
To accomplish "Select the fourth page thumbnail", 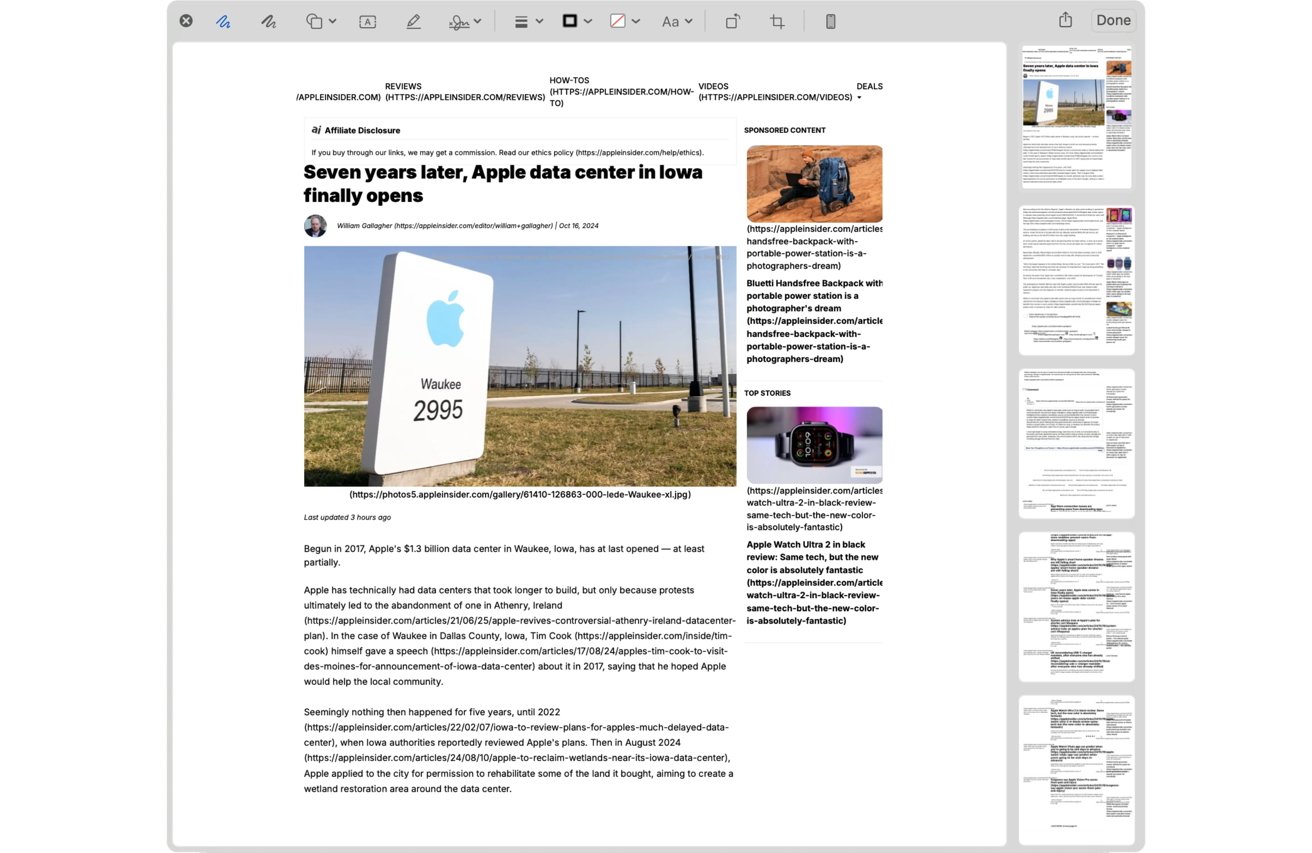I will coord(1076,607).
